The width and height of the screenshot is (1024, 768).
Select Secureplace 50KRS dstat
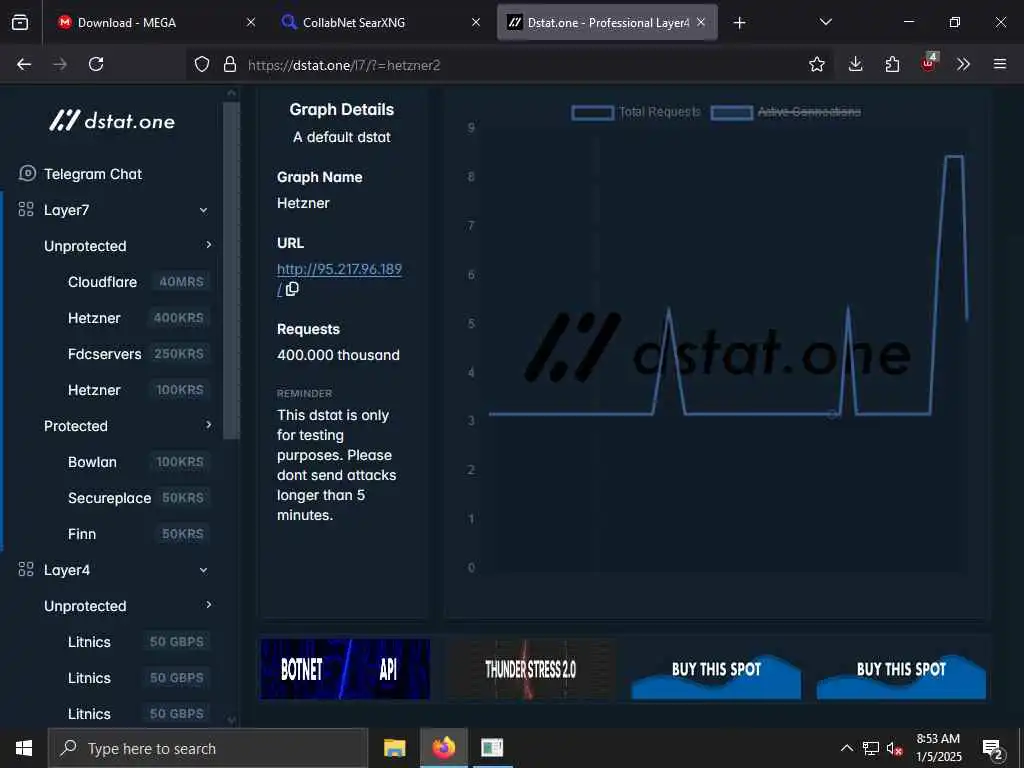[x=138, y=498]
